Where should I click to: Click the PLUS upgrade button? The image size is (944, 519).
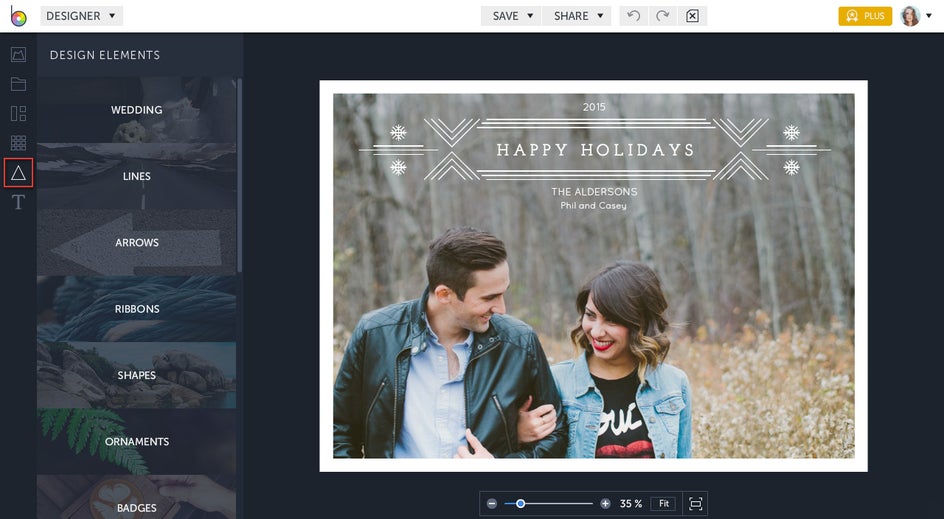click(865, 16)
